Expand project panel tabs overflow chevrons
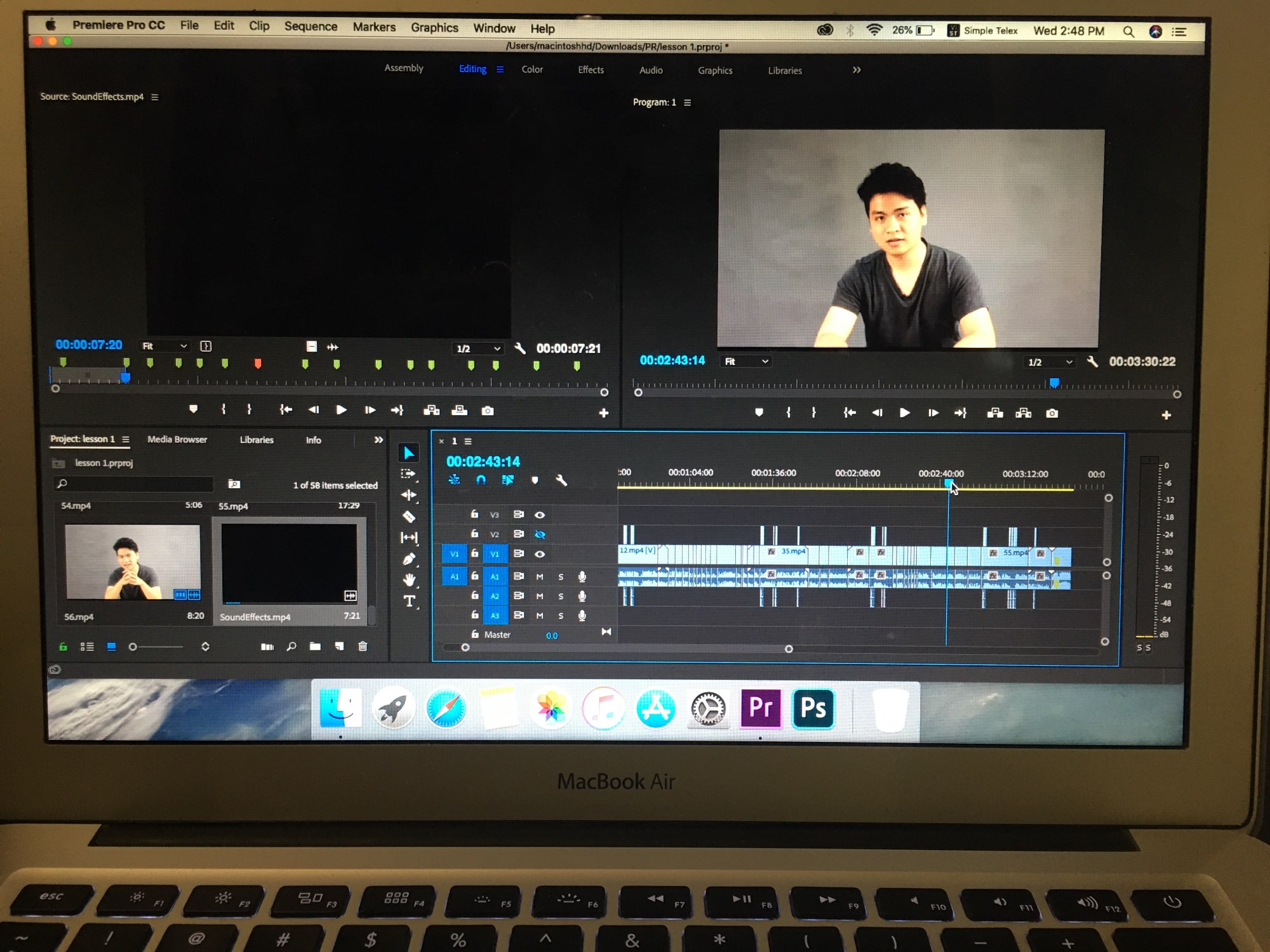 coord(378,440)
